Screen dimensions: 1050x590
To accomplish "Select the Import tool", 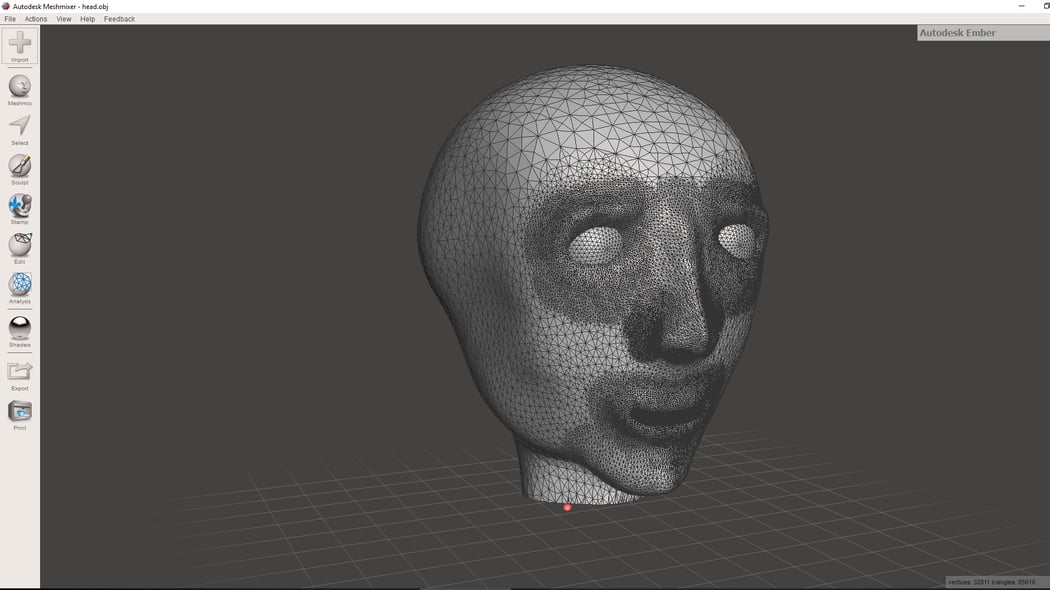I will coord(19,46).
